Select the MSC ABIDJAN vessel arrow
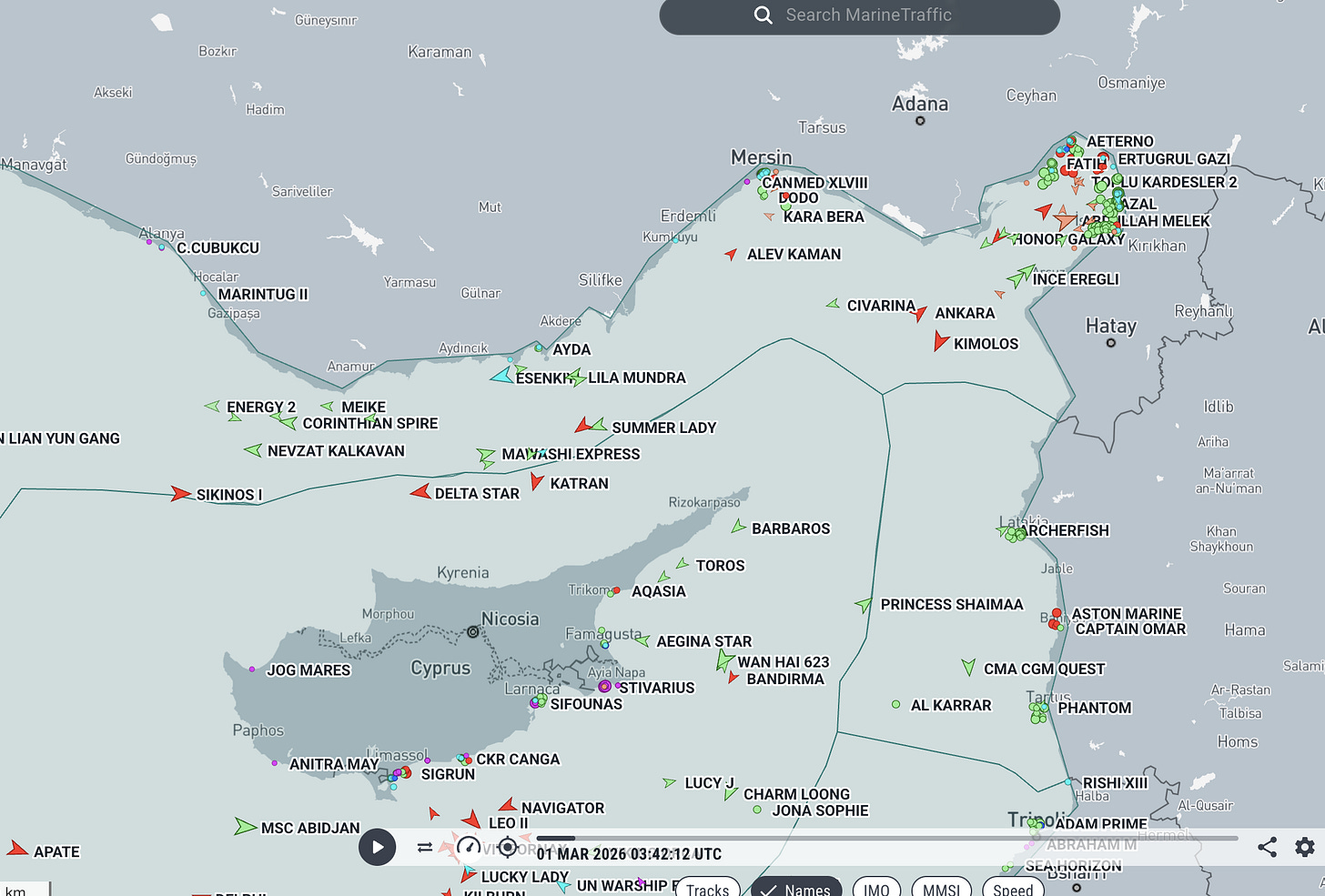Screen dimensions: 1325x896 245,826
